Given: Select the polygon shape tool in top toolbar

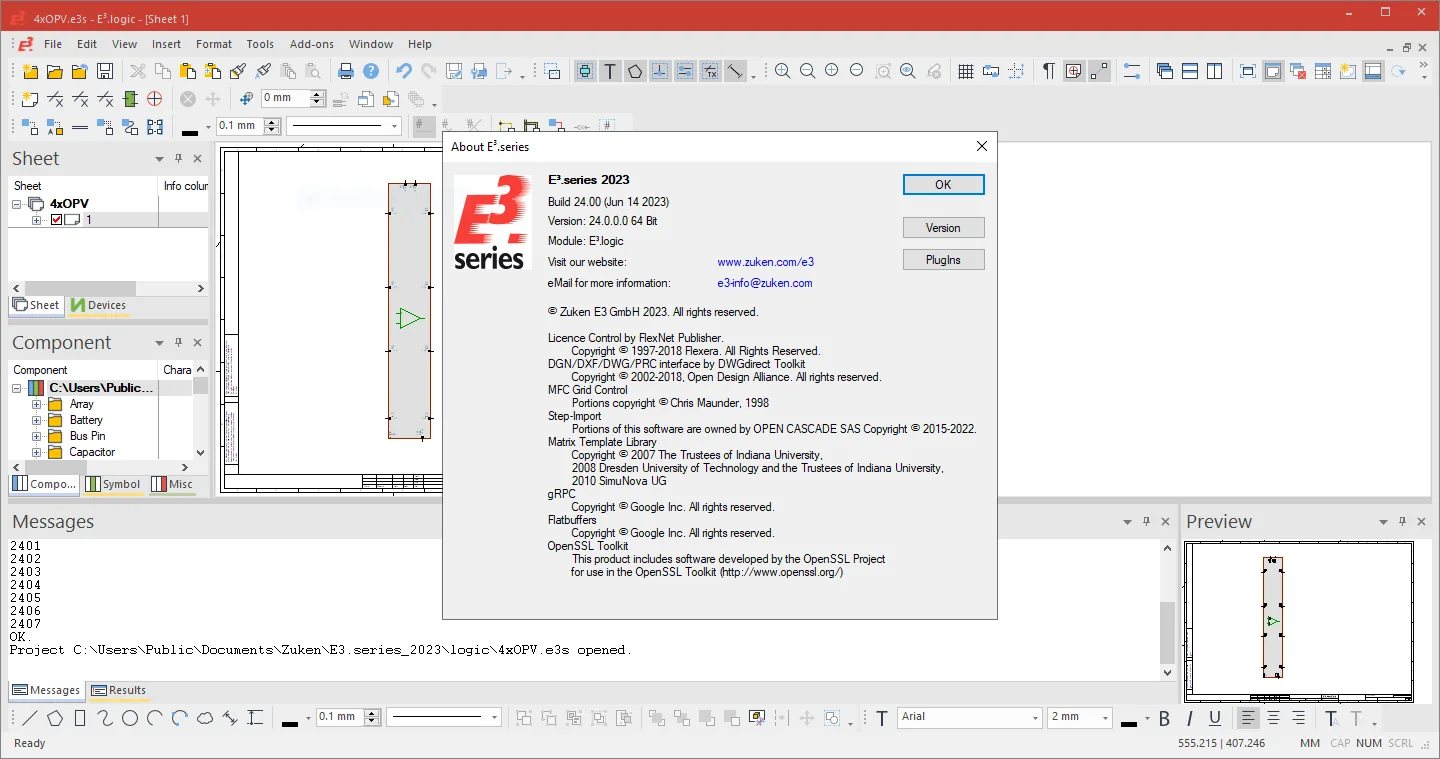Looking at the screenshot, I should [x=635, y=71].
